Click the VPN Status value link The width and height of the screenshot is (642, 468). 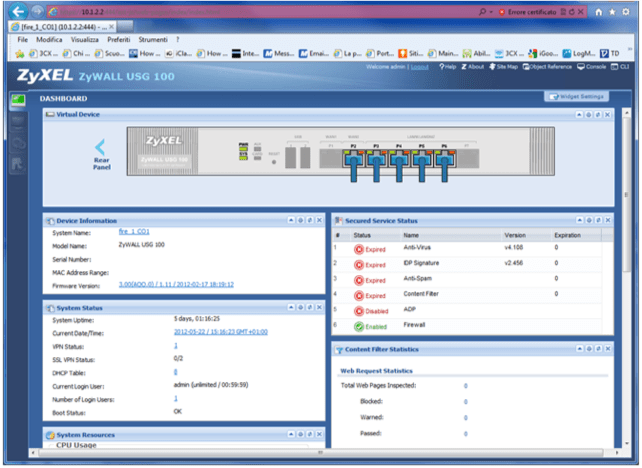[x=176, y=346]
